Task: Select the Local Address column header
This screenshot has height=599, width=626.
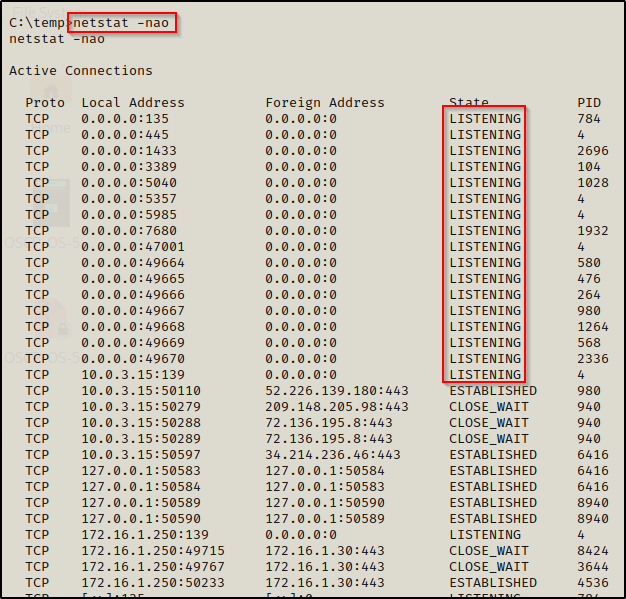Action: (x=133, y=103)
